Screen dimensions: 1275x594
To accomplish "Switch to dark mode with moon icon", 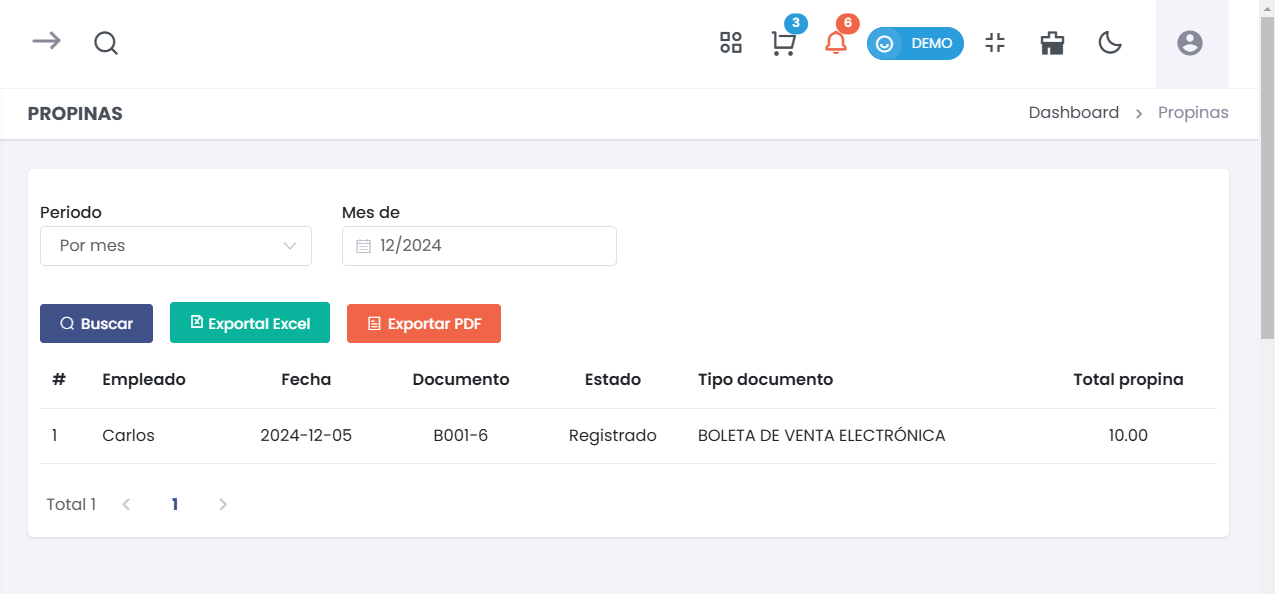I will (x=1110, y=43).
